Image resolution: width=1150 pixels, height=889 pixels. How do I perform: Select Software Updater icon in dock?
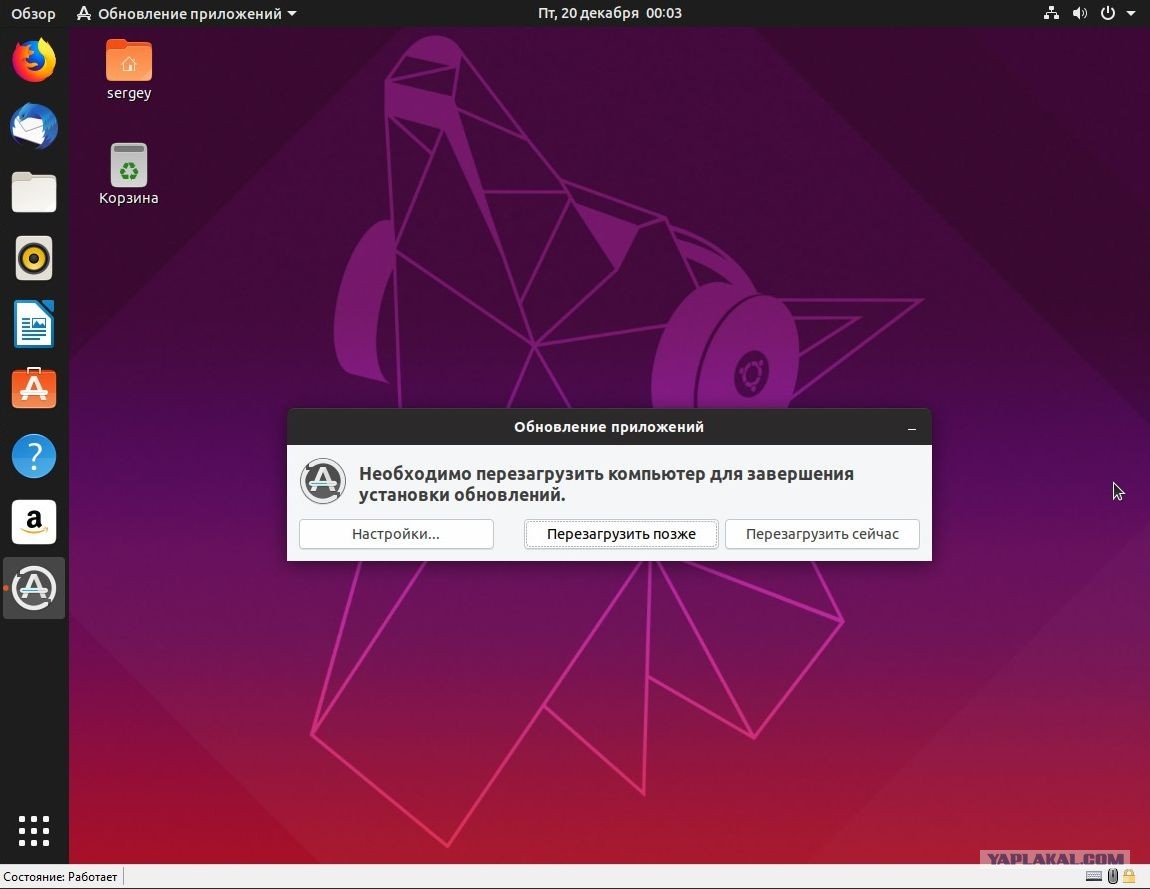[x=34, y=588]
